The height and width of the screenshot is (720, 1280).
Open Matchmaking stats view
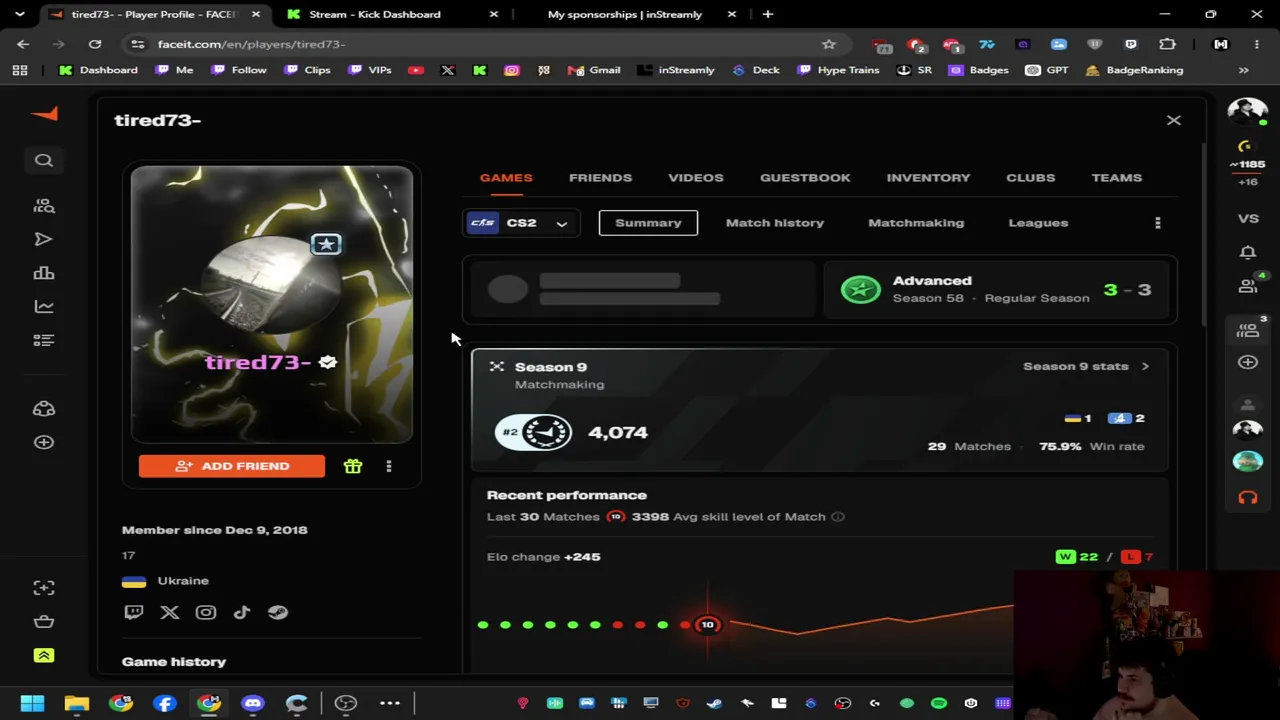coord(916,223)
